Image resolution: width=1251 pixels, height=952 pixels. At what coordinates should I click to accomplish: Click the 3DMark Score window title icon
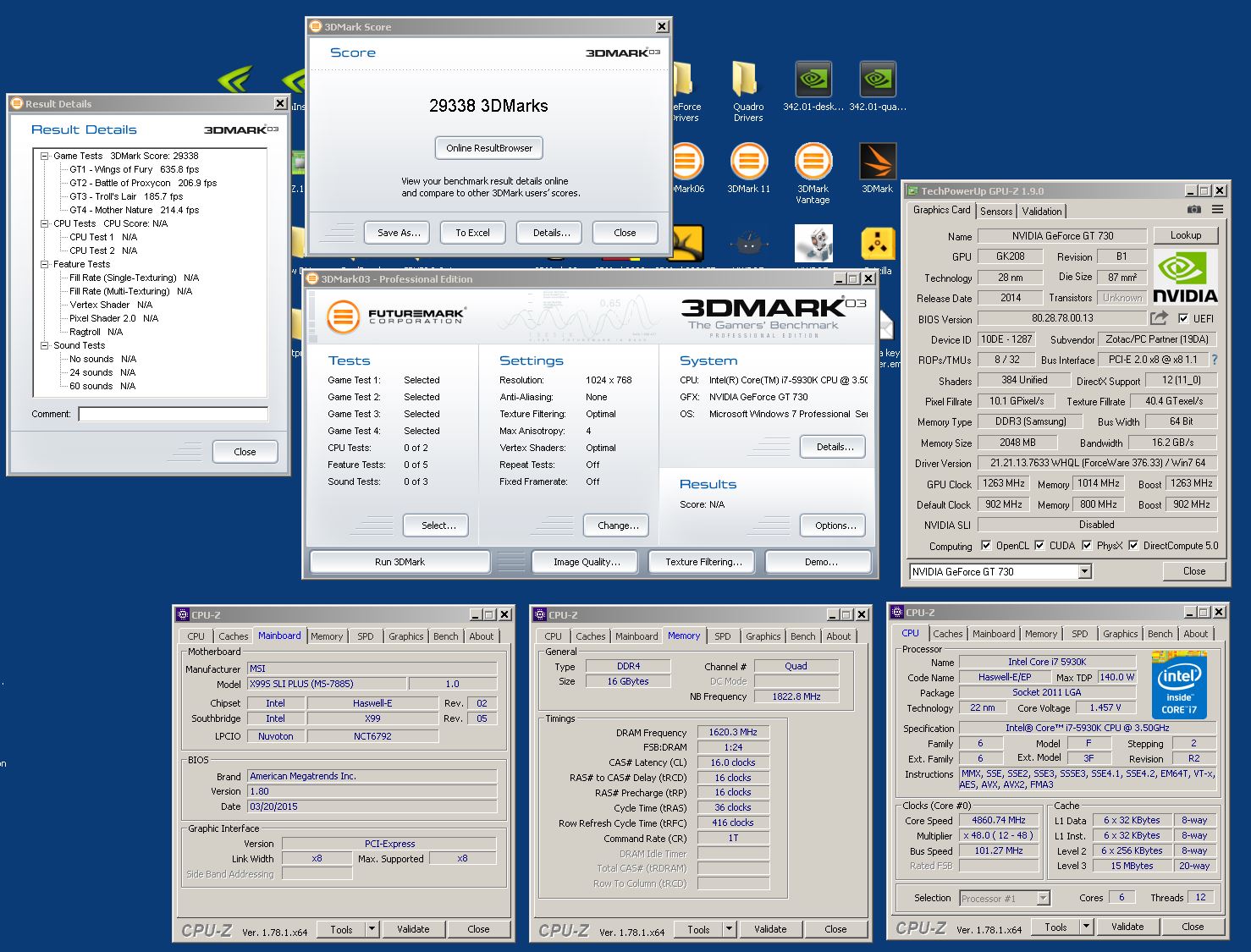(x=316, y=27)
